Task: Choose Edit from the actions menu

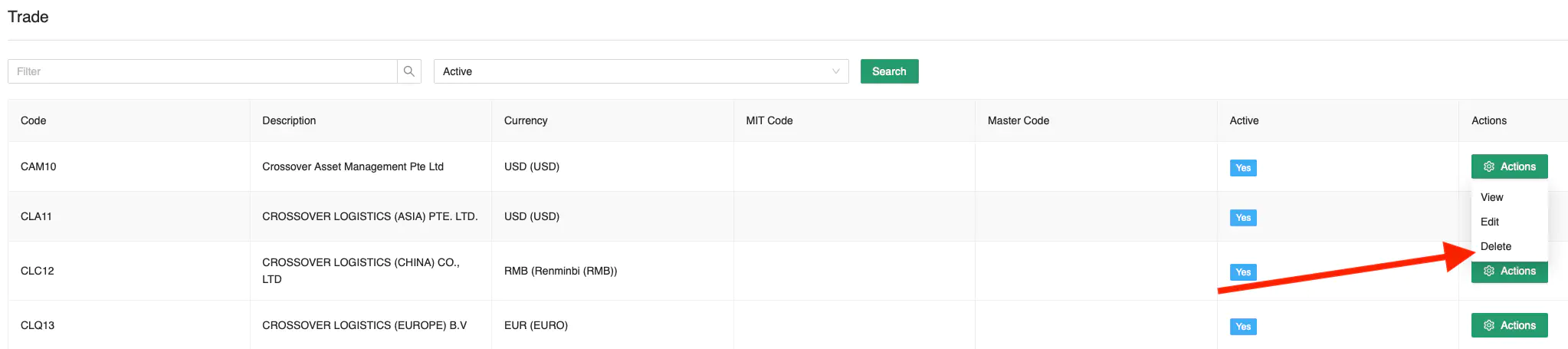Action: pyautogui.click(x=1489, y=222)
